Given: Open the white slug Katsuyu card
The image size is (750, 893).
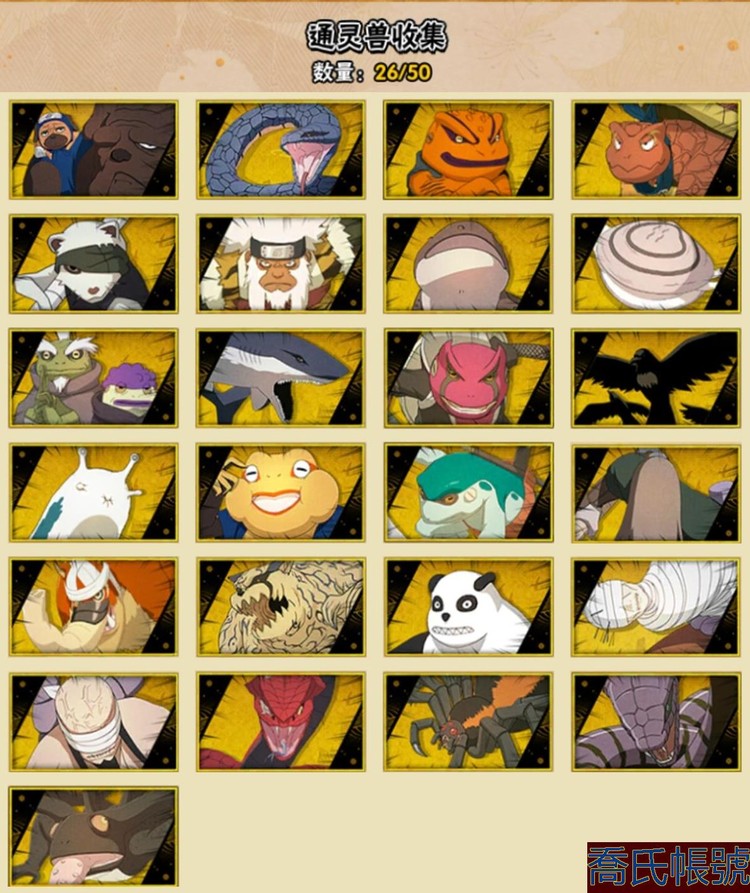Looking at the screenshot, I should pos(94,493).
